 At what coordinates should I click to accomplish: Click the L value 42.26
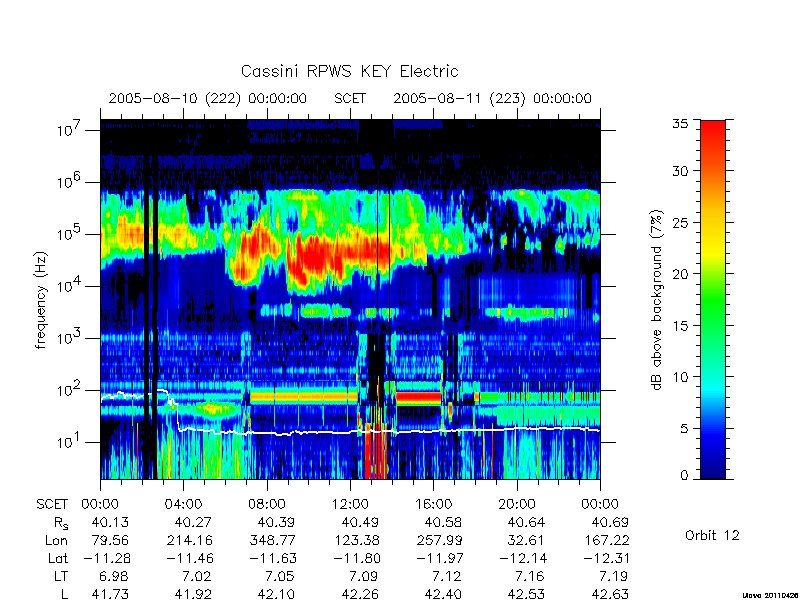(x=359, y=594)
